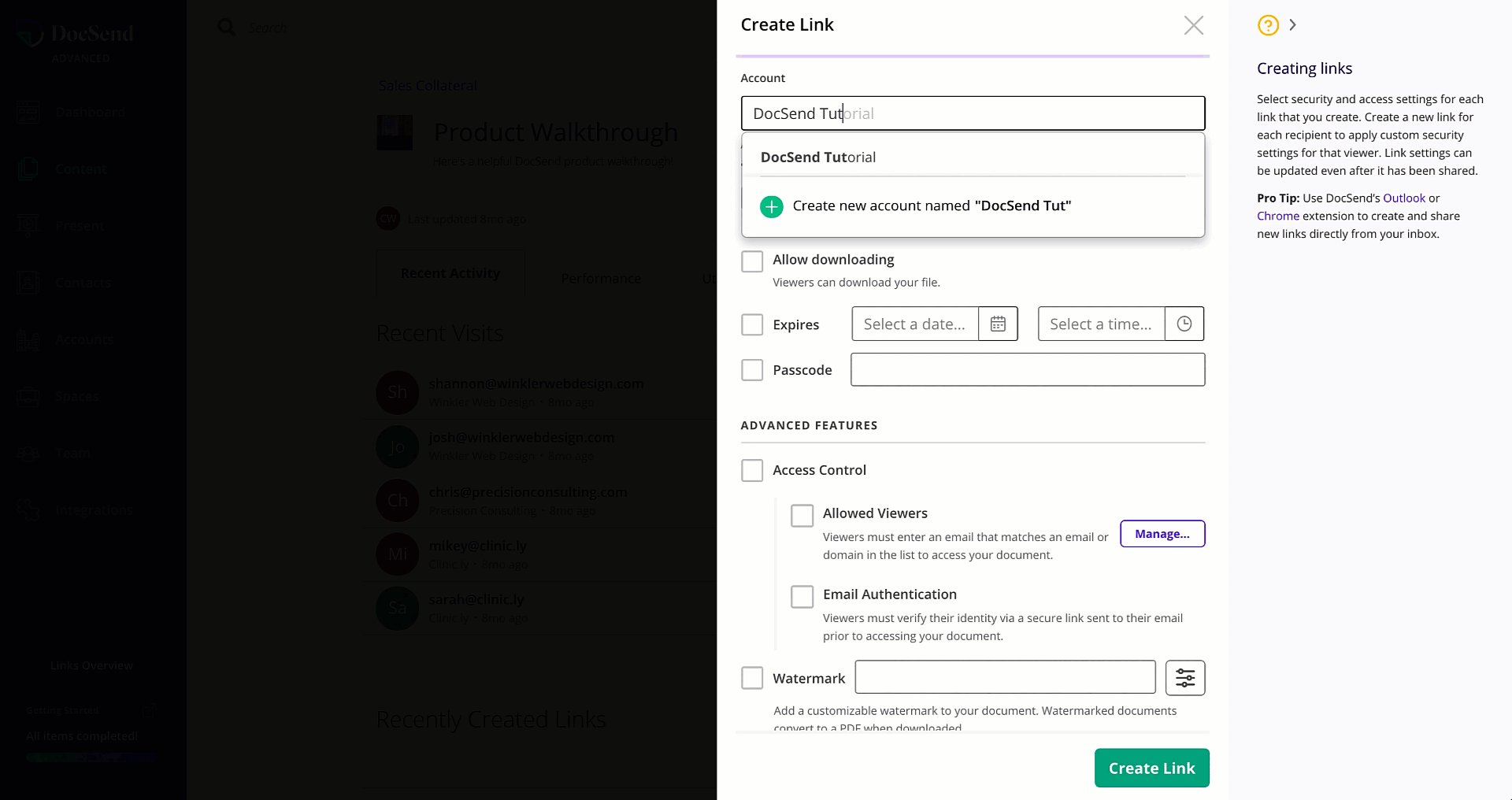Click the Select a date field

915,324
